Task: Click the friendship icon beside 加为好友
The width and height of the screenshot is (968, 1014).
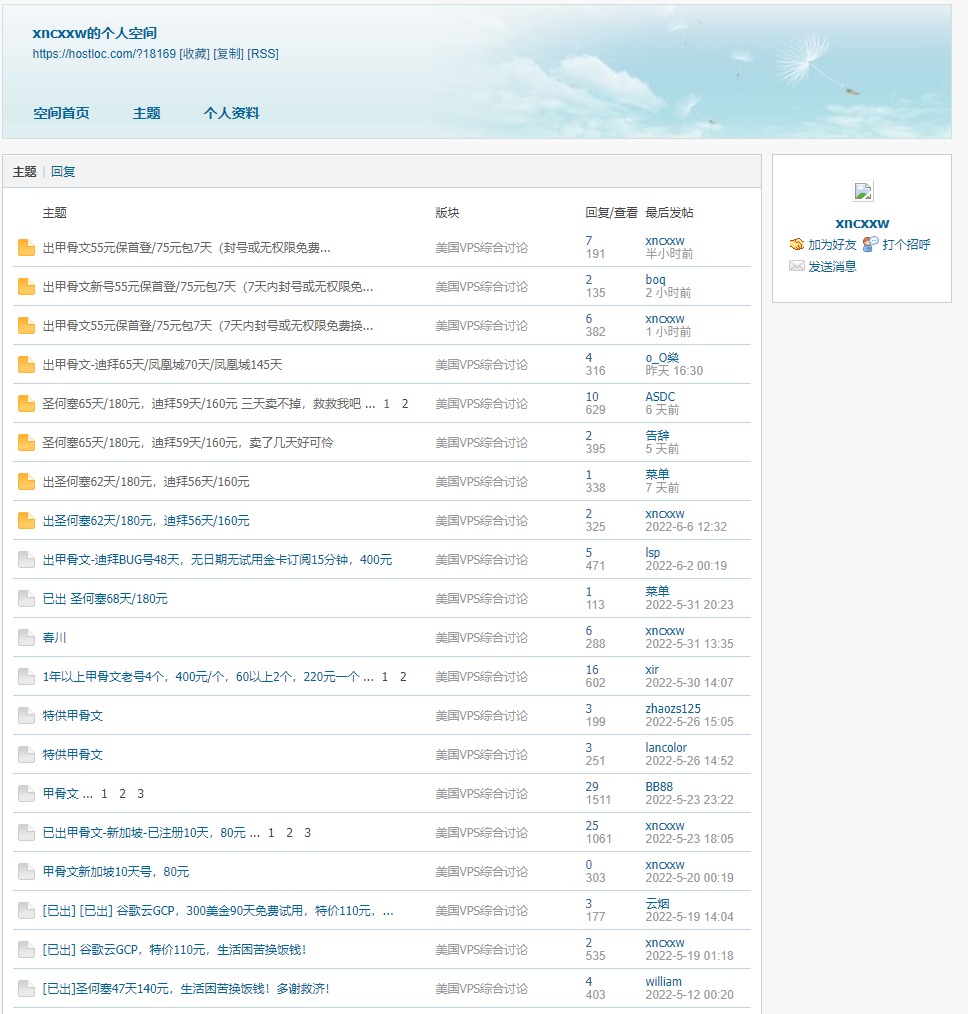Action: coord(797,243)
